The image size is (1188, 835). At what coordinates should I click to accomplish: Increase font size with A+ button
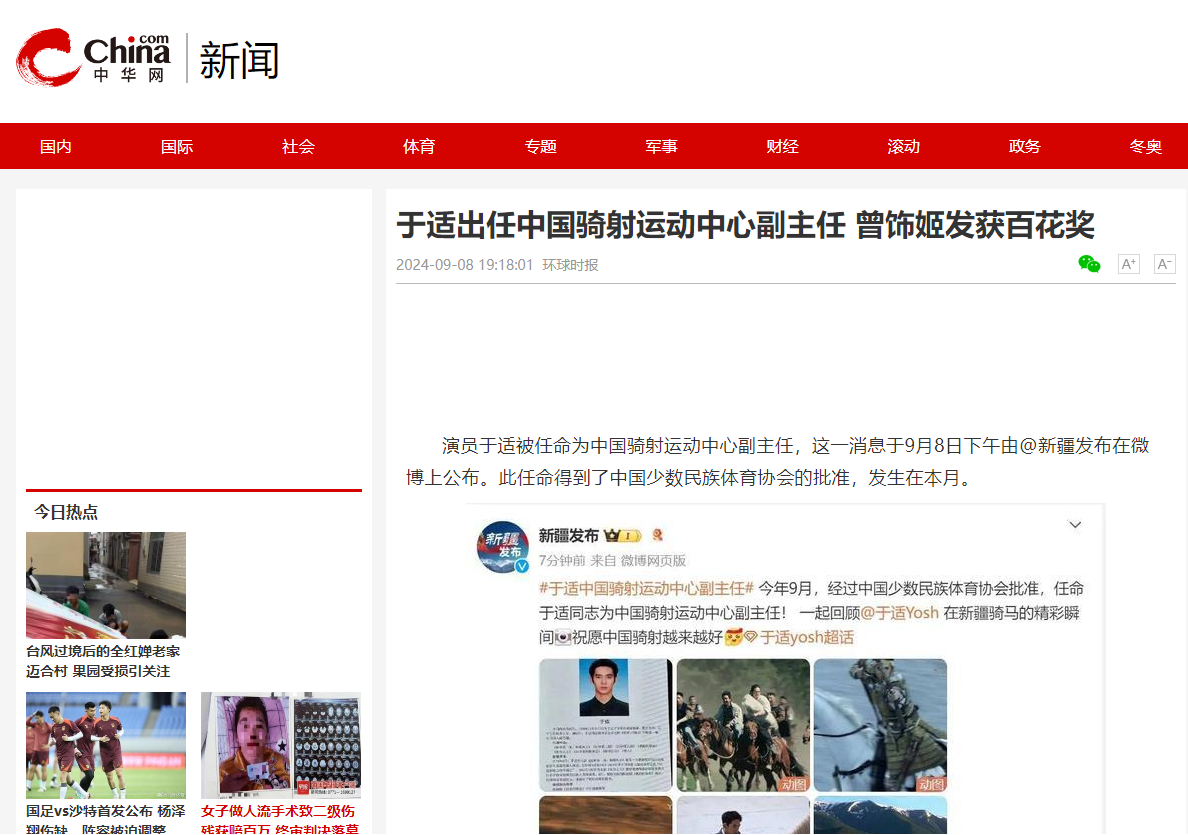click(1129, 264)
